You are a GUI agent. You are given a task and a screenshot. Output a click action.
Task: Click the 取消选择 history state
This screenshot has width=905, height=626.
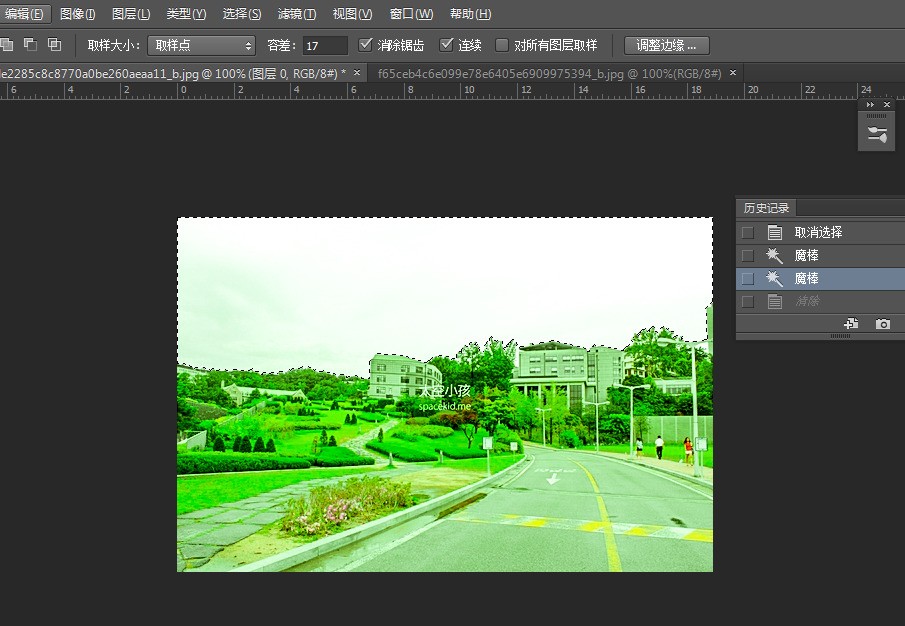pyautogui.click(x=818, y=232)
